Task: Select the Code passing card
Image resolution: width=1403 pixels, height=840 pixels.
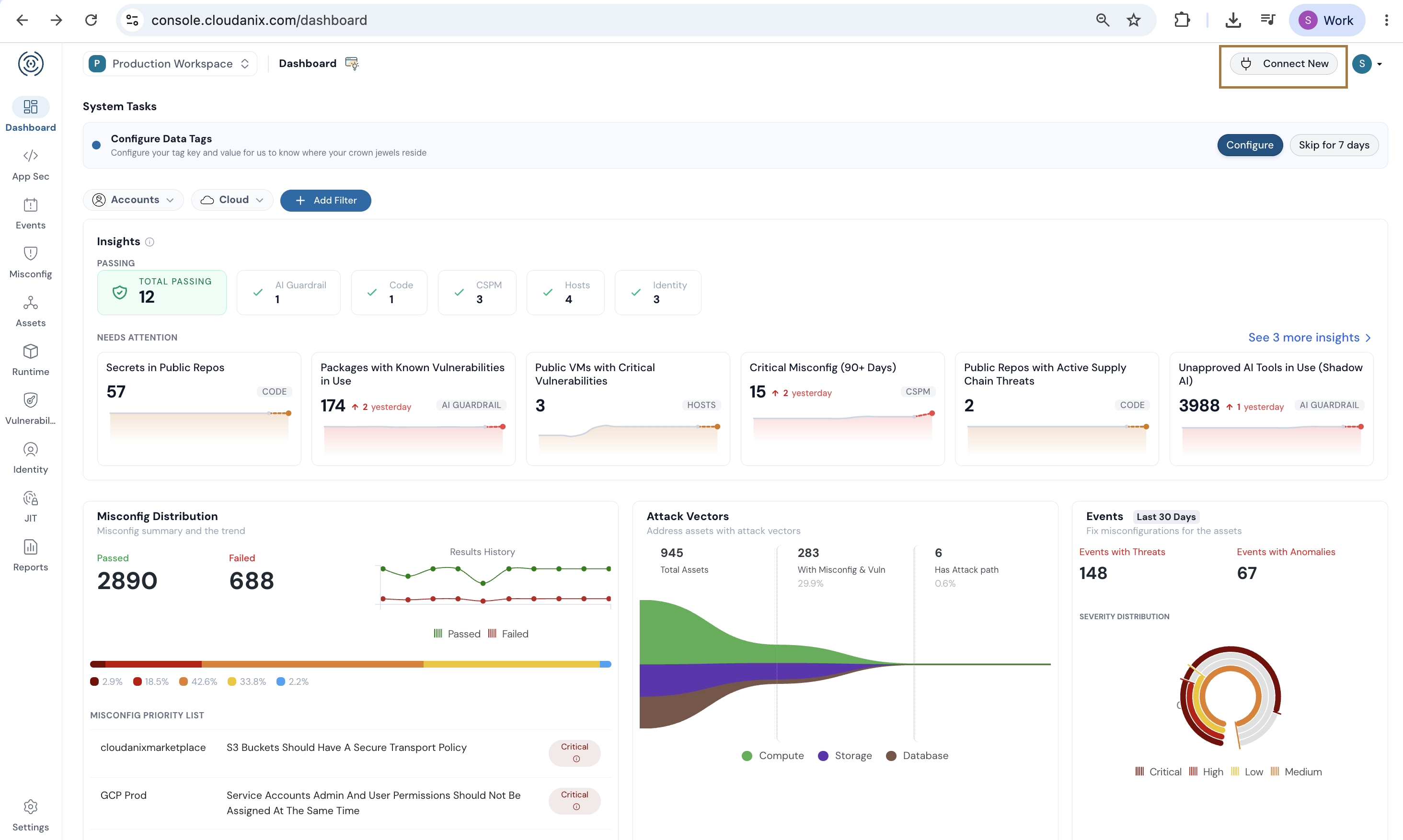Action: [x=390, y=292]
